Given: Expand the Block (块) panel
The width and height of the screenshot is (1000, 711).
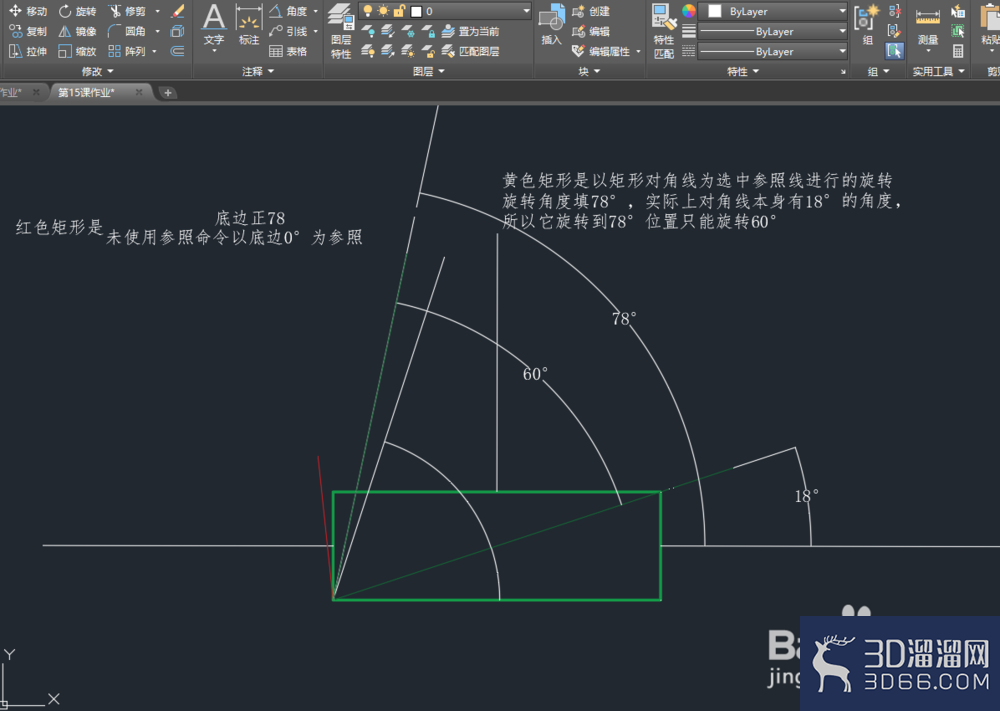Looking at the screenshot, I should pyautogui.click(x=589, y=71).
